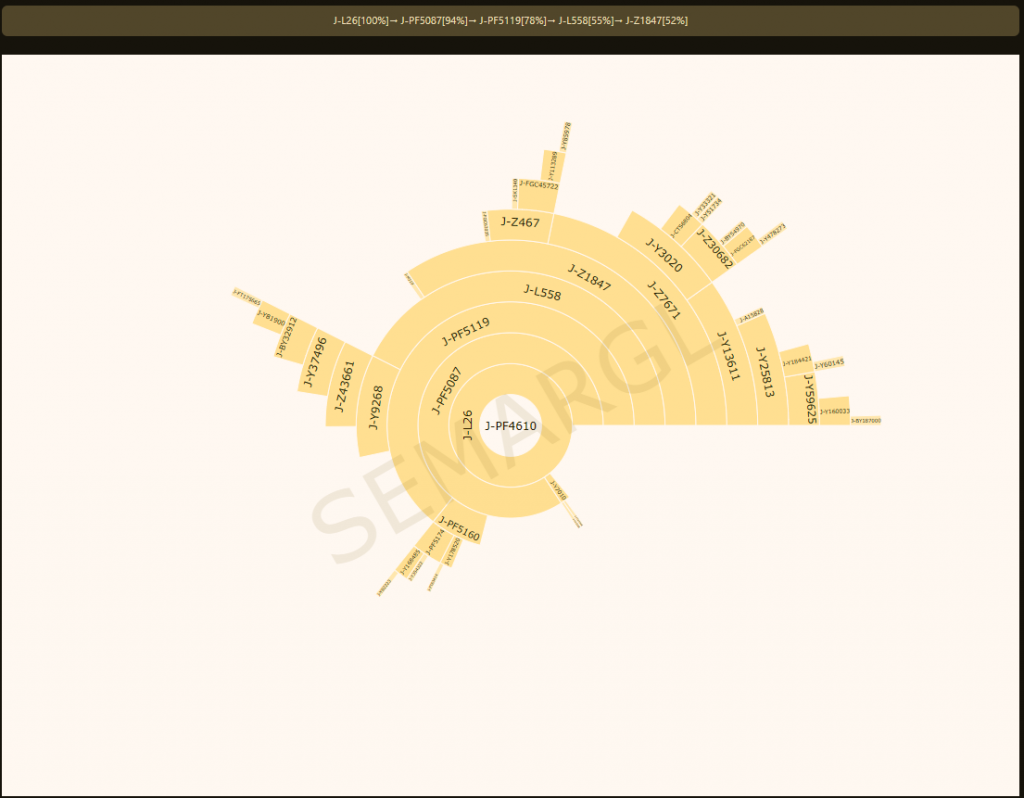Click the J-Z1847 sunburst segment

coord(589,275)
